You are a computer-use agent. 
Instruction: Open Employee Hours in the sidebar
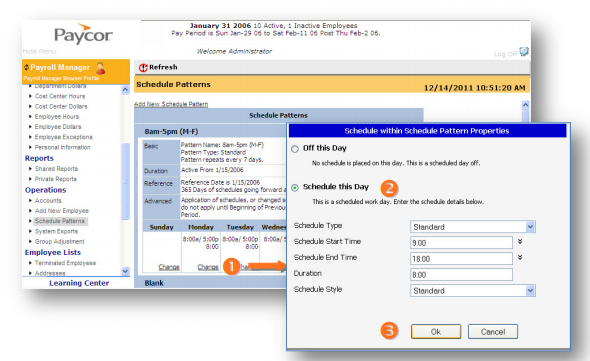(57, 117)
